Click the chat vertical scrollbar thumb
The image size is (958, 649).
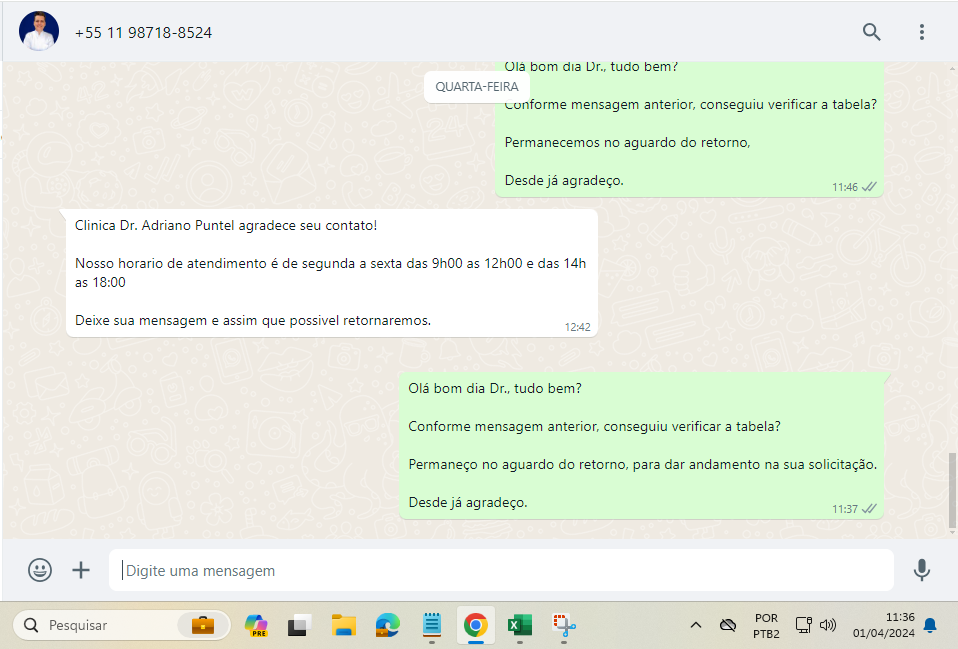tap(951, 491)
